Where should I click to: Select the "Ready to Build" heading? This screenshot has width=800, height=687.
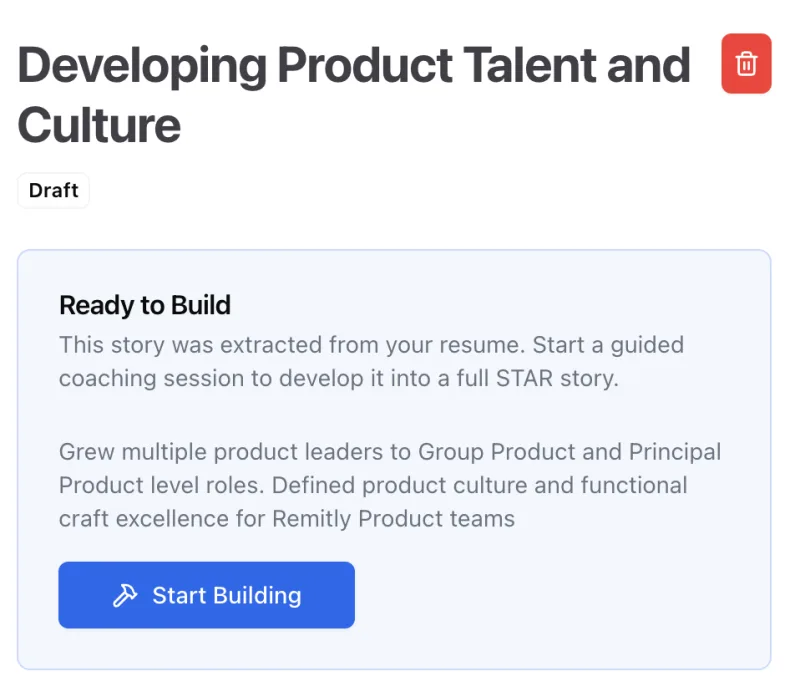[145, 305]
